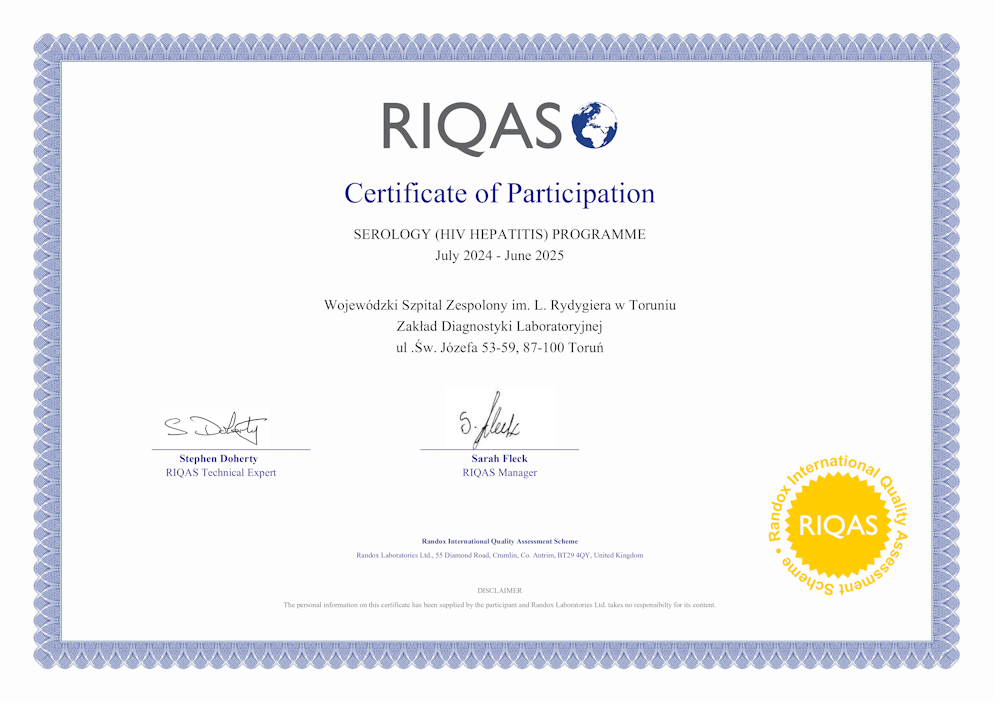Click the printed name Sarah Fleck
The width and height of the screenshot is (1000, 707).
(499, 459)
